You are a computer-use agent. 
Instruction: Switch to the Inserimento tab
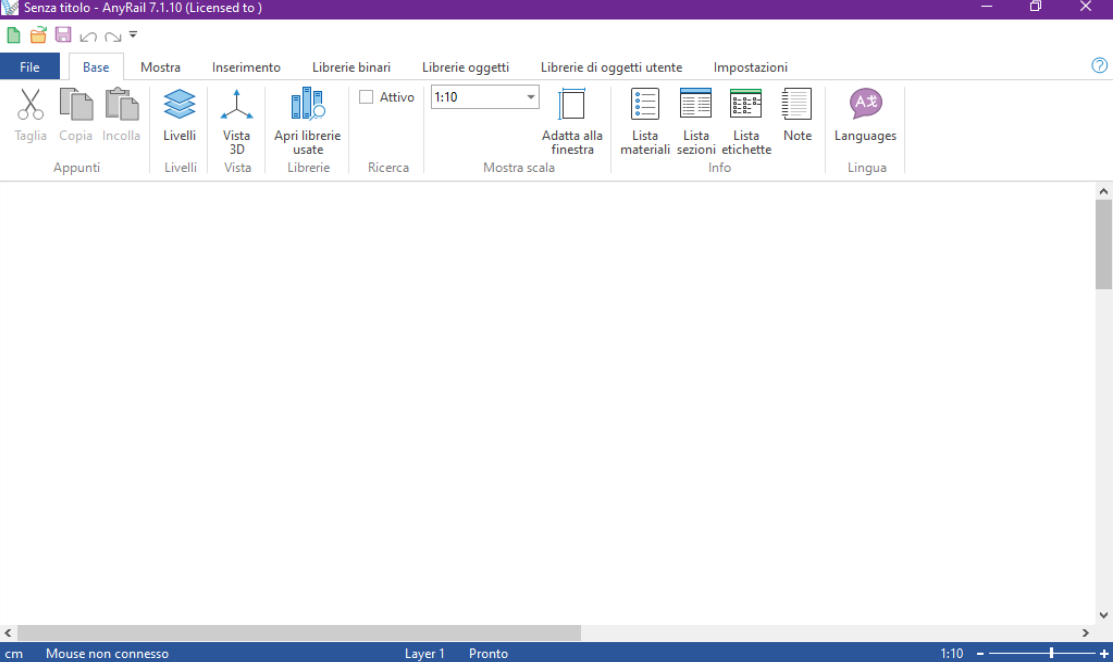click(246, 67)
